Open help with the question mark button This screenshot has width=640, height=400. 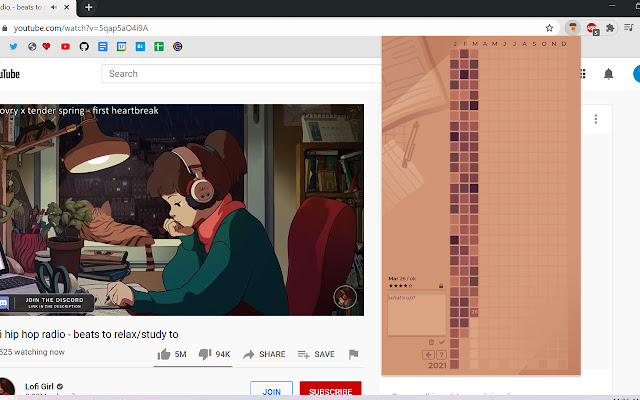coord(442,354)
